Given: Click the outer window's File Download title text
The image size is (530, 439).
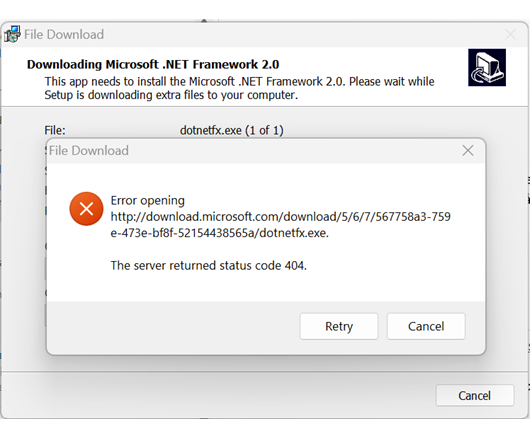Looking at the screenshot, I should point(64,34).
